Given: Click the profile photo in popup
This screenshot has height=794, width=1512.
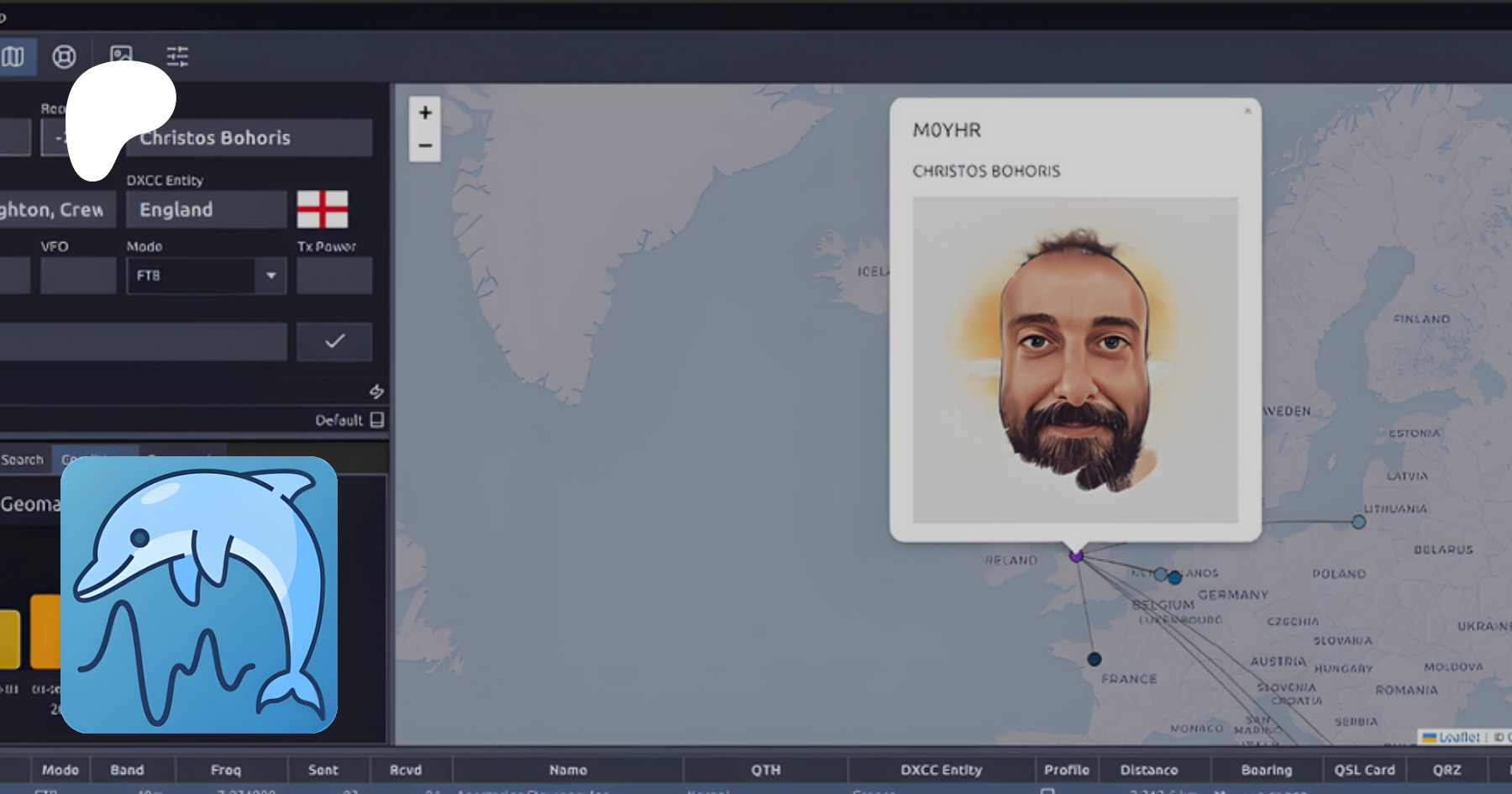Looking at the screenshot, I should (1075, 360).
